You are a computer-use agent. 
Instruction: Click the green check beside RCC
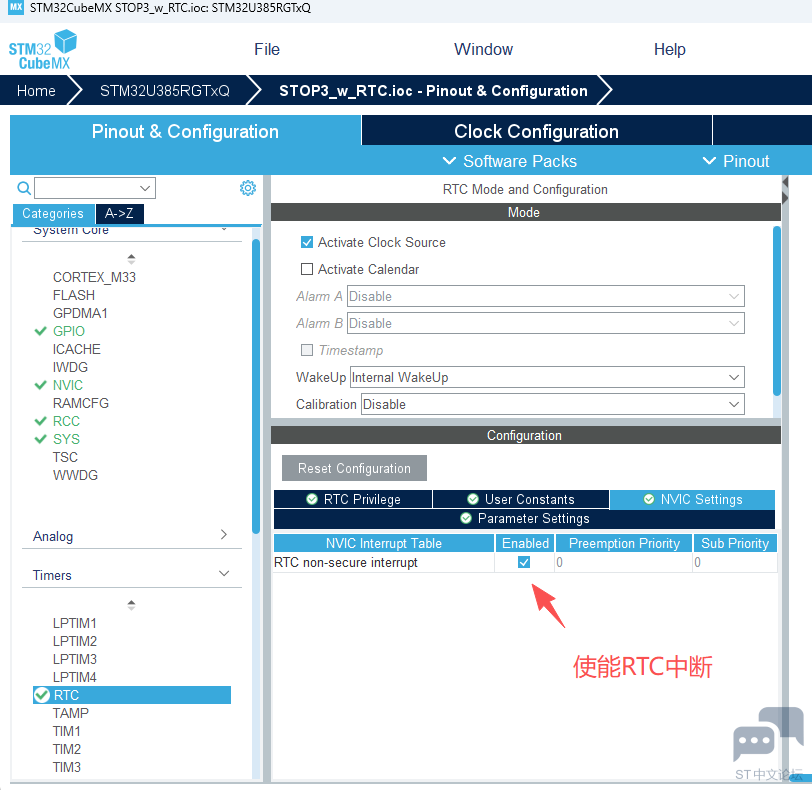40,421
